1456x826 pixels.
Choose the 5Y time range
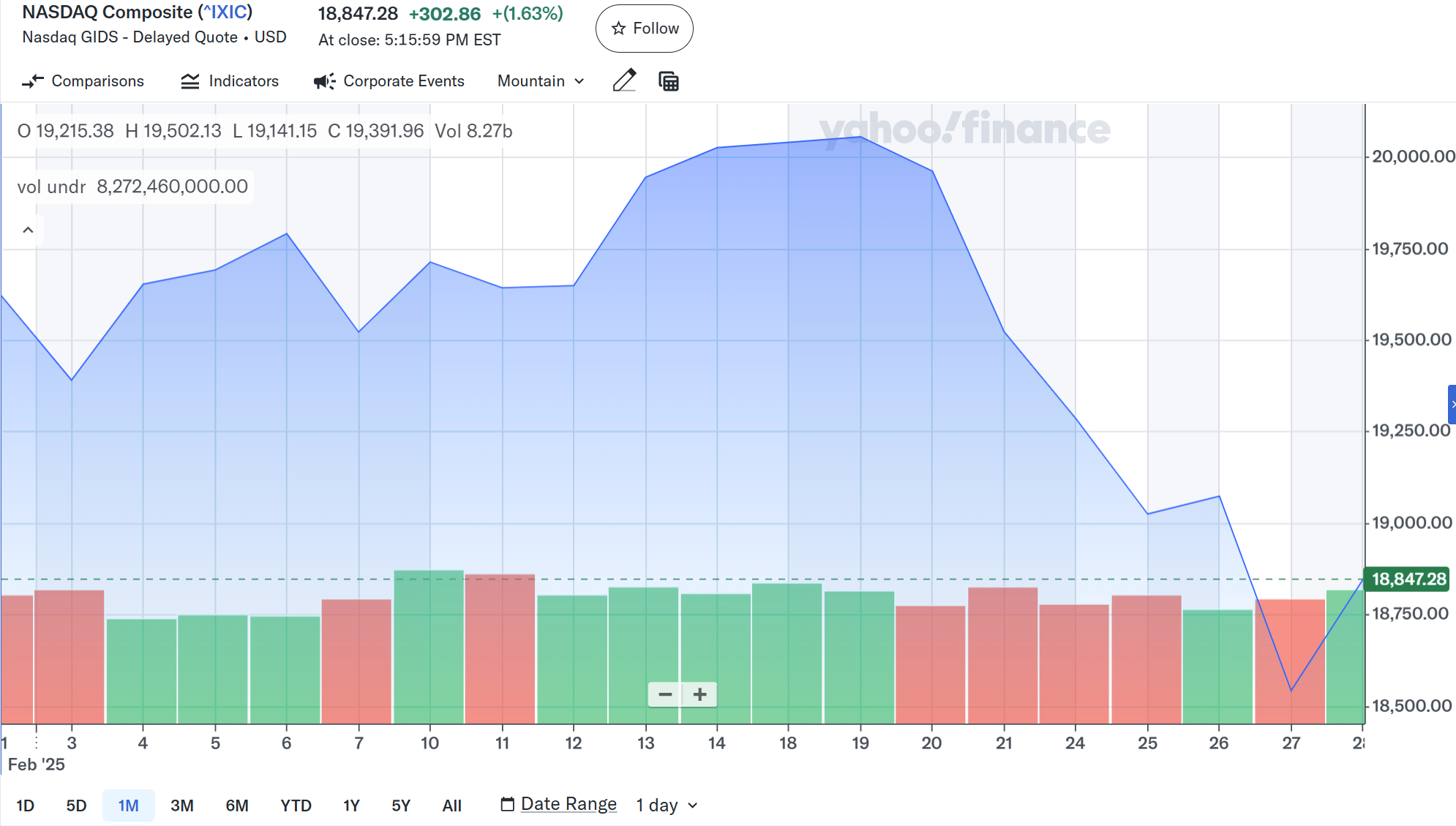[401, 806]
